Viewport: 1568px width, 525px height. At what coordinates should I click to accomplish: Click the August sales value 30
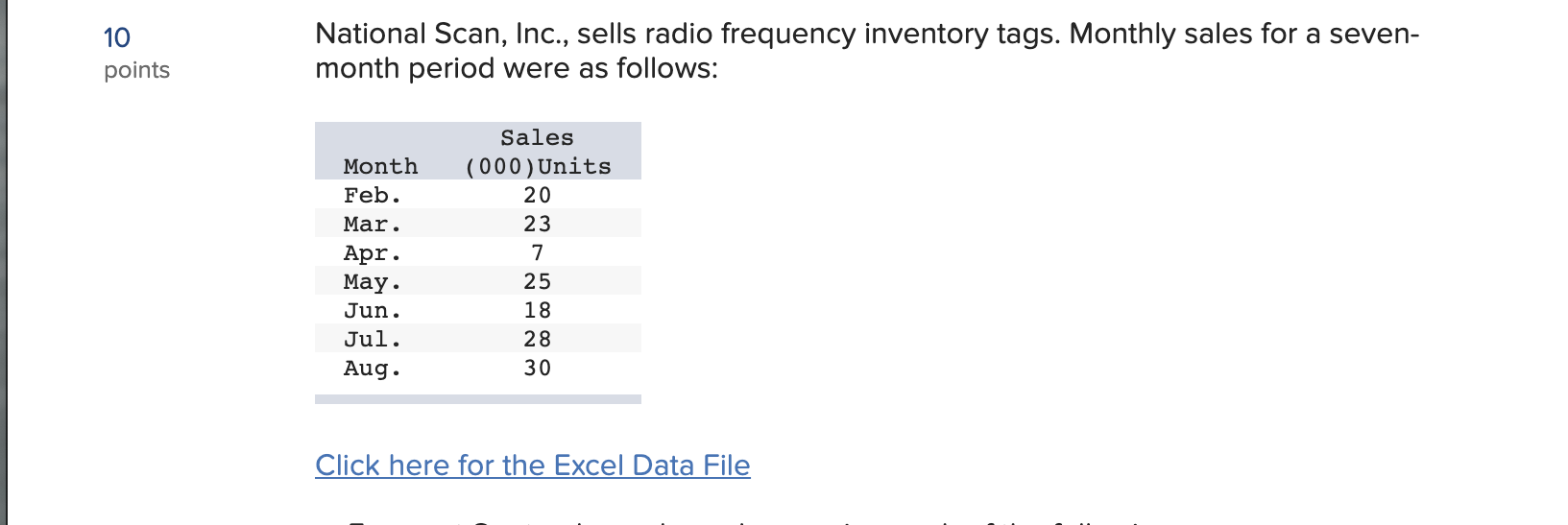537,369
